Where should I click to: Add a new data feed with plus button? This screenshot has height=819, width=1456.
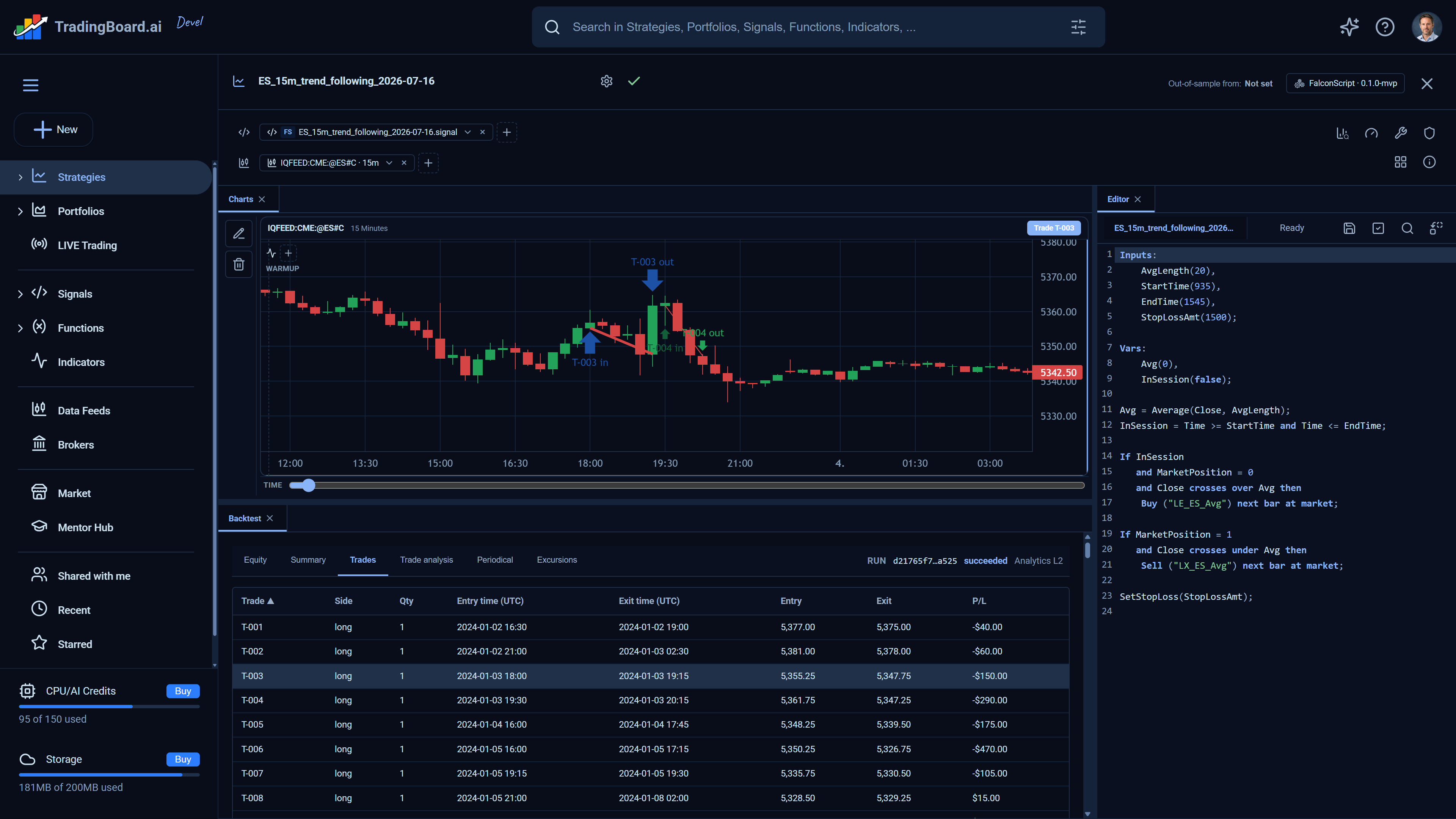click(428, 163)
